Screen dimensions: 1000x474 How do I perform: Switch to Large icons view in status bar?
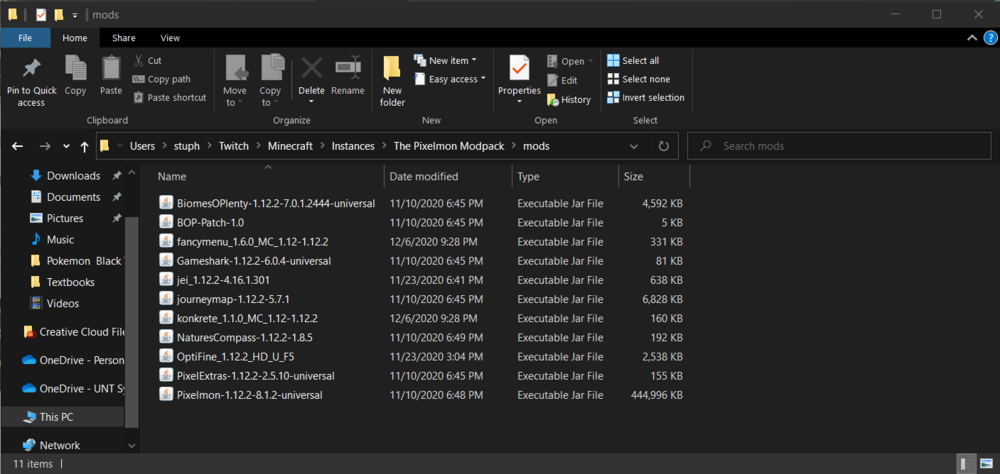click(x=985, y=464)
